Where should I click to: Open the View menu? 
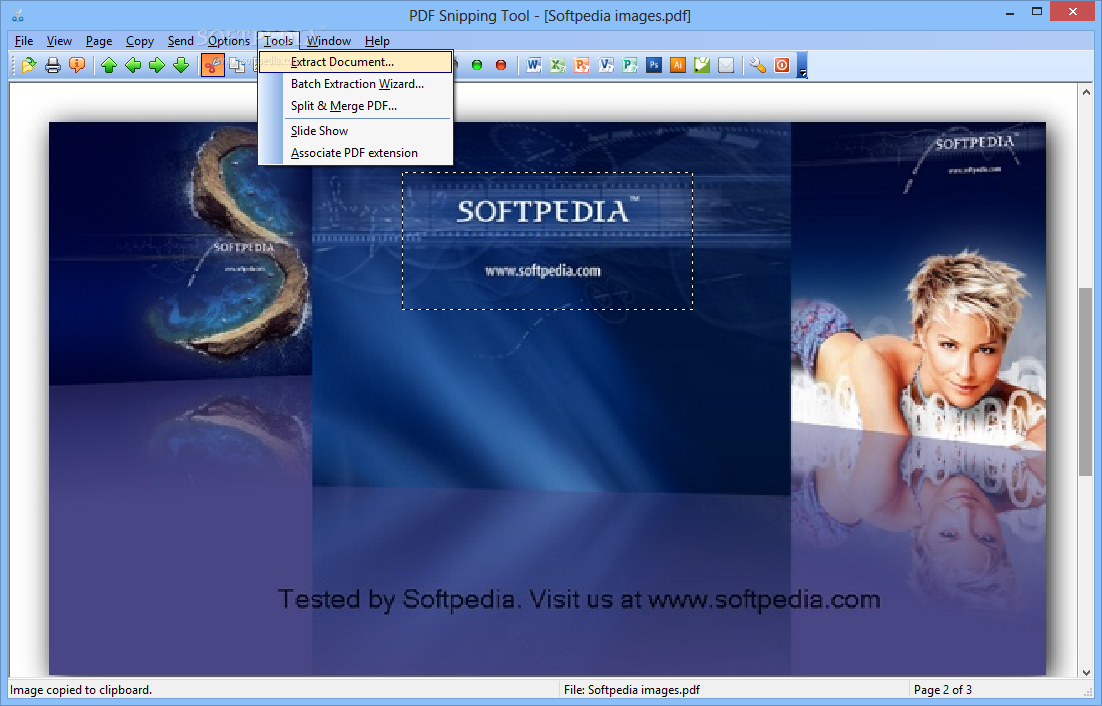click(59, 41)
